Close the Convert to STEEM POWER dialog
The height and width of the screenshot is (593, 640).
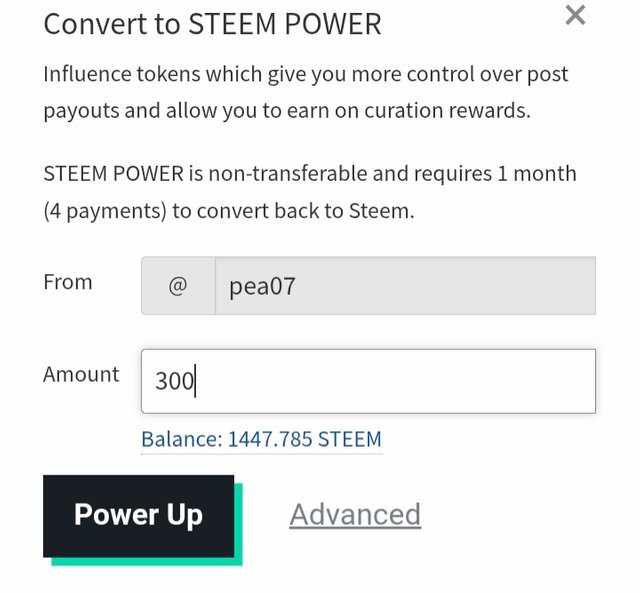[x=576, y=16]
